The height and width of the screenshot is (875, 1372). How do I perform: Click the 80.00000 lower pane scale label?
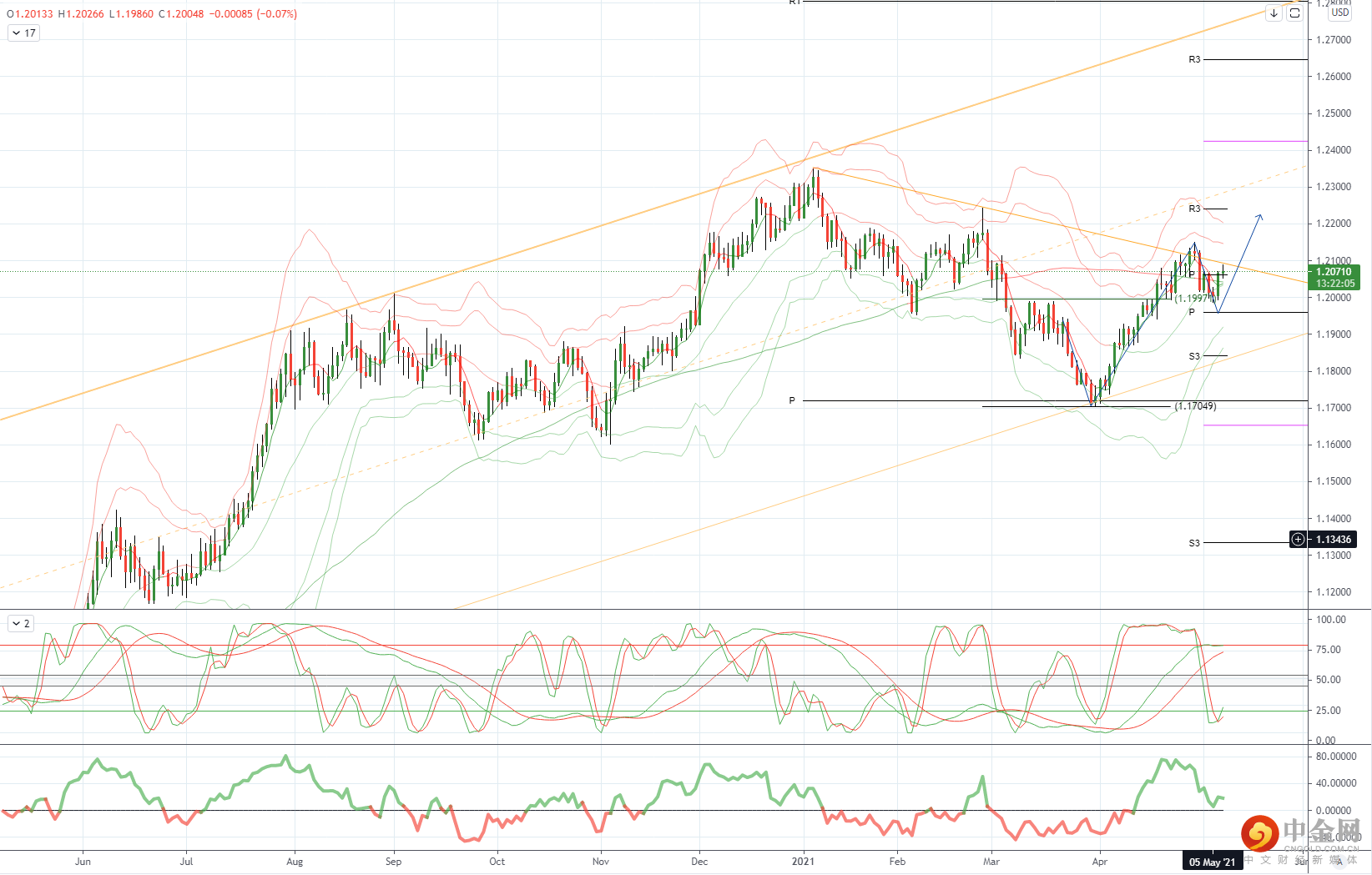coord(1335,757)
